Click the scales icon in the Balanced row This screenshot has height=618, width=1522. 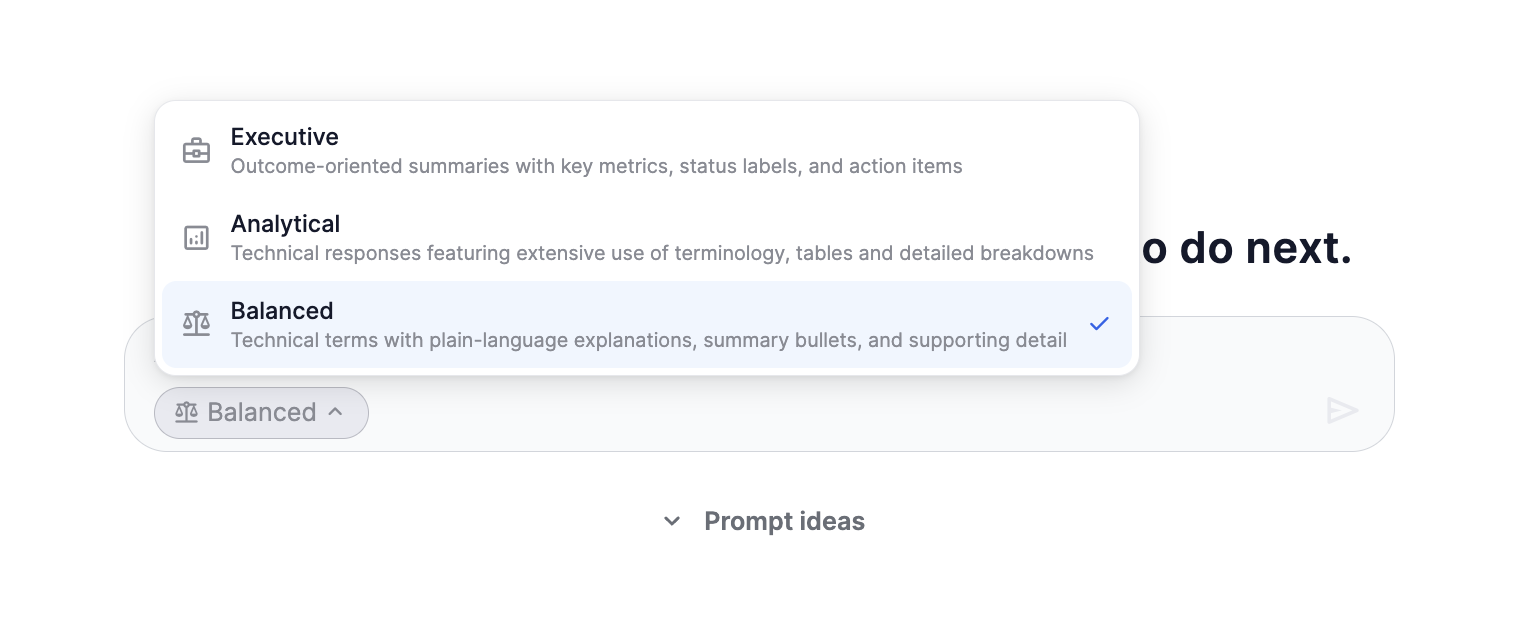[196, 323]
